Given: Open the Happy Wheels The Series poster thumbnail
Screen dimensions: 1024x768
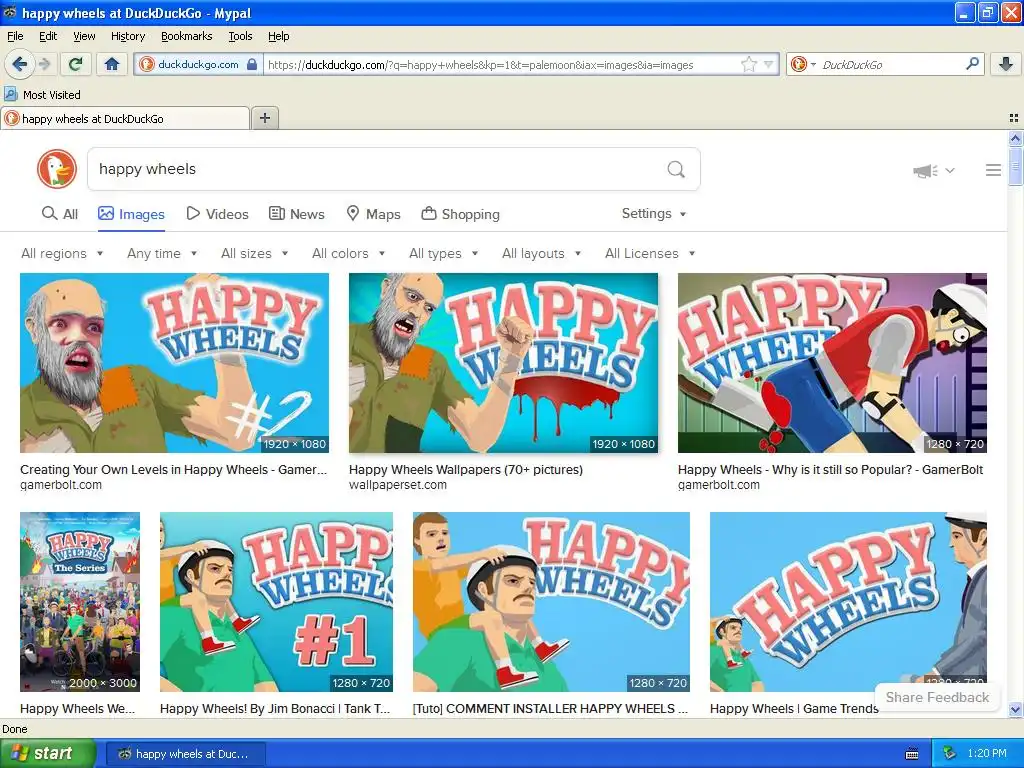Looking at the screenshot, I should coord(80,601).
